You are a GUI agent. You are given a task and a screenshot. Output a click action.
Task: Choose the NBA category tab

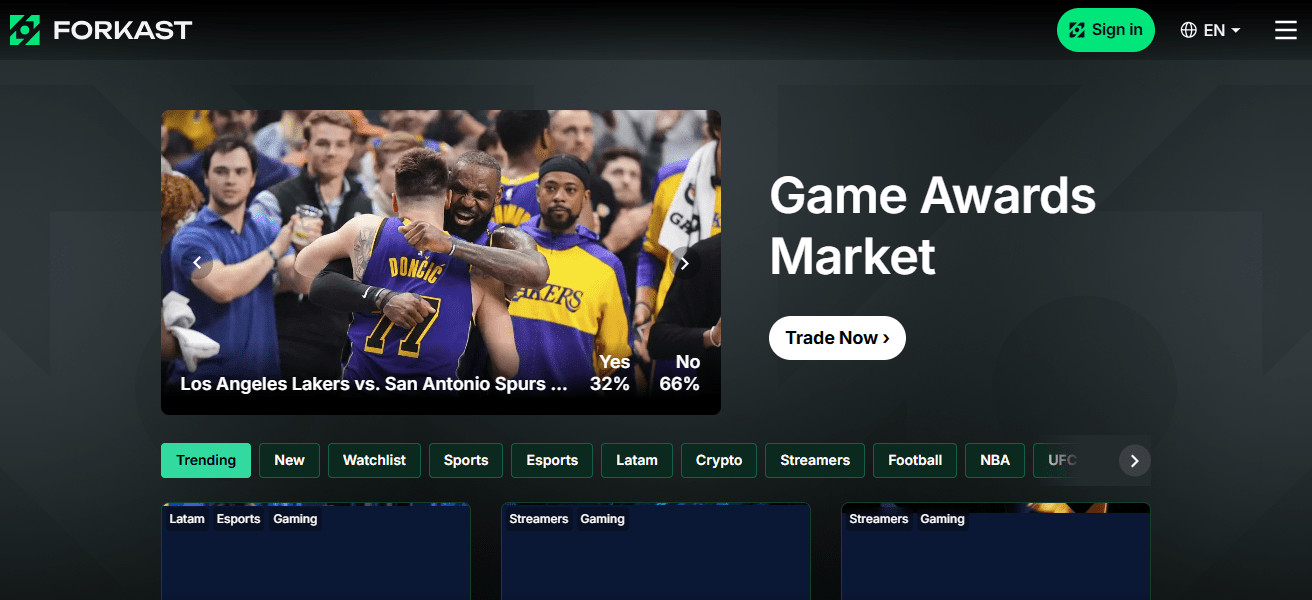[995, 460]
